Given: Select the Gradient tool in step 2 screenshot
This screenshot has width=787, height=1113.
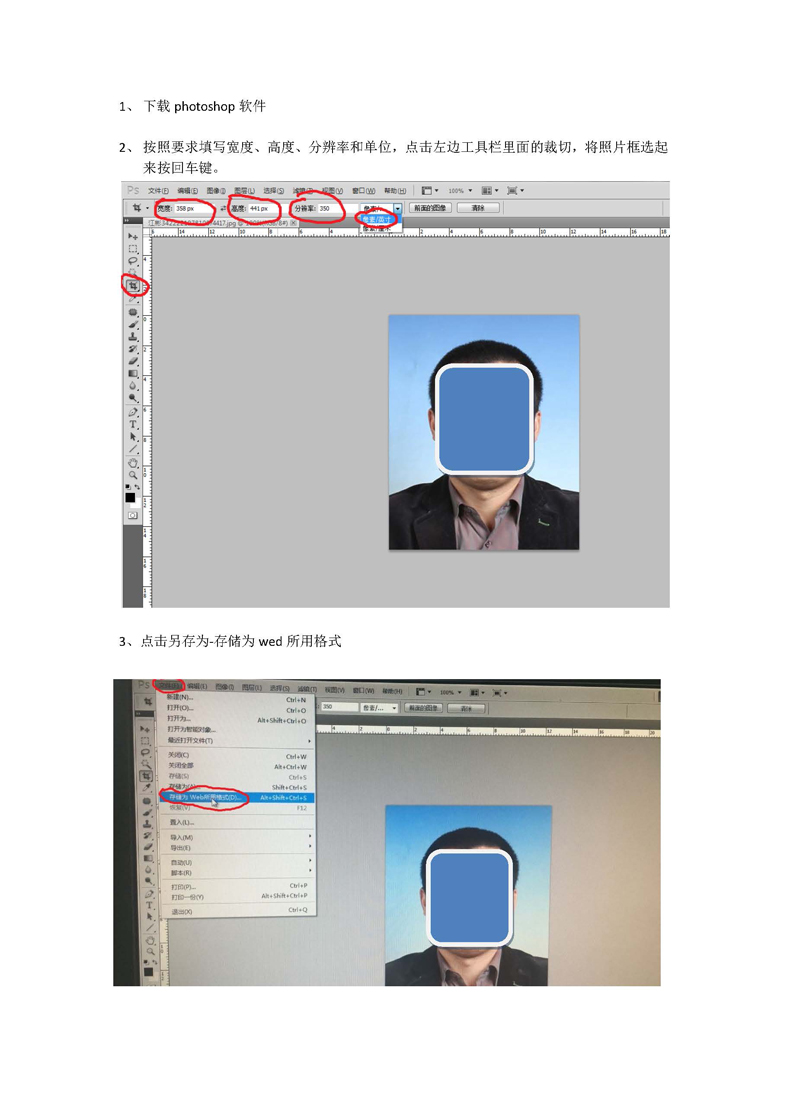Looking at the screenshot, I should [x=133, y=373].
